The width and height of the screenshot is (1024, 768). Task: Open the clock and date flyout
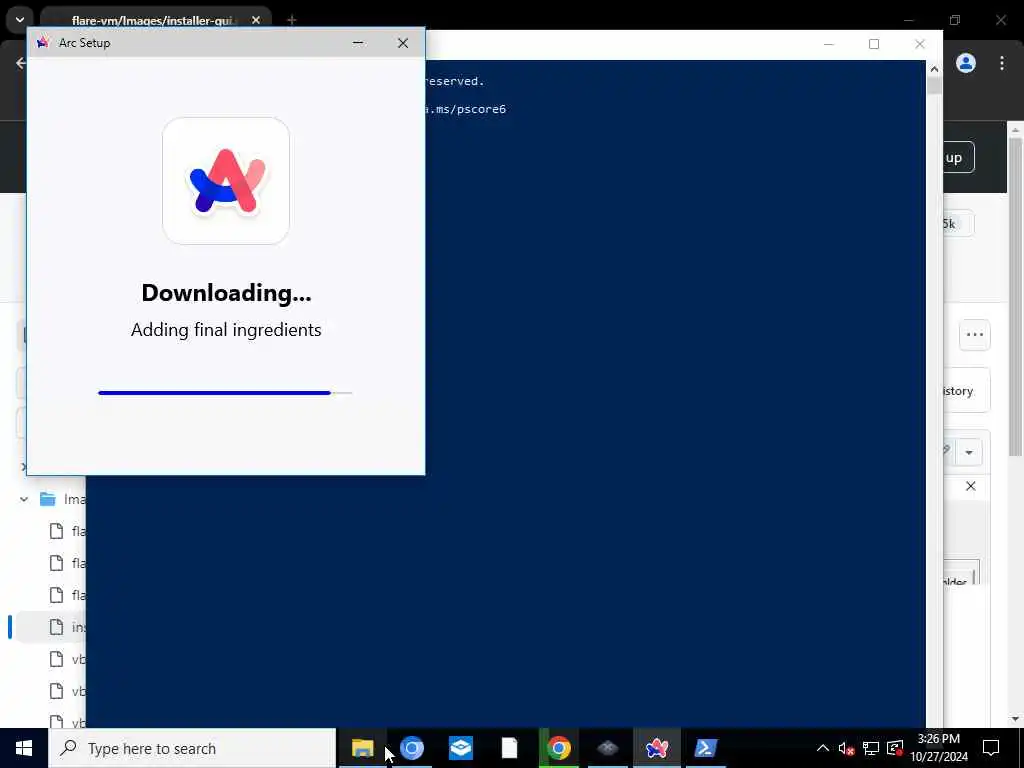pyautogui.click(x=939, y=748)
